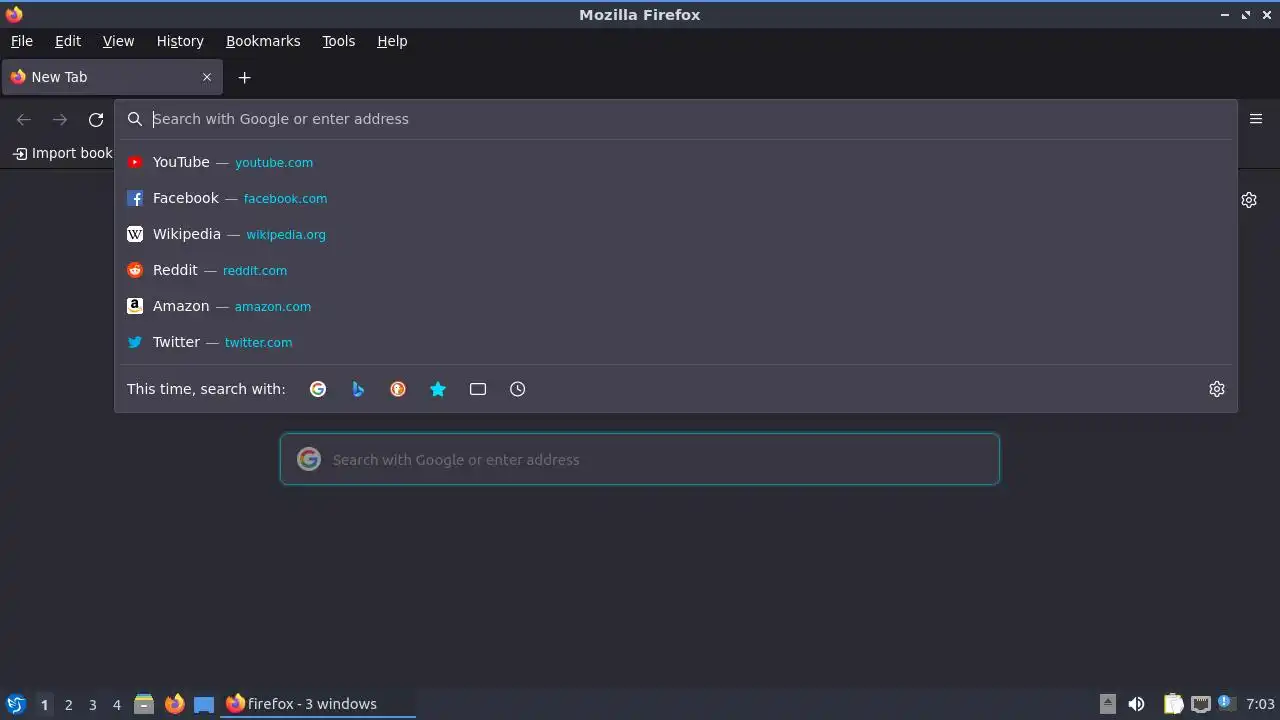
Task: Click the 7:03 clock
Action: (1260, 704)
